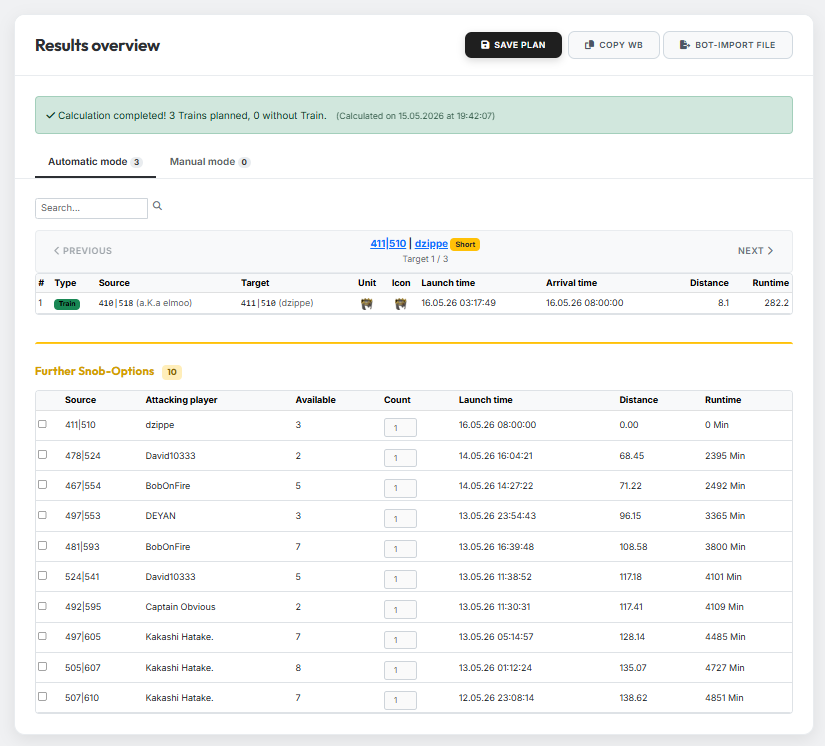The image size is (825, 746).
Task: Open the Automatic mode tab
Action: pos(95,162)
